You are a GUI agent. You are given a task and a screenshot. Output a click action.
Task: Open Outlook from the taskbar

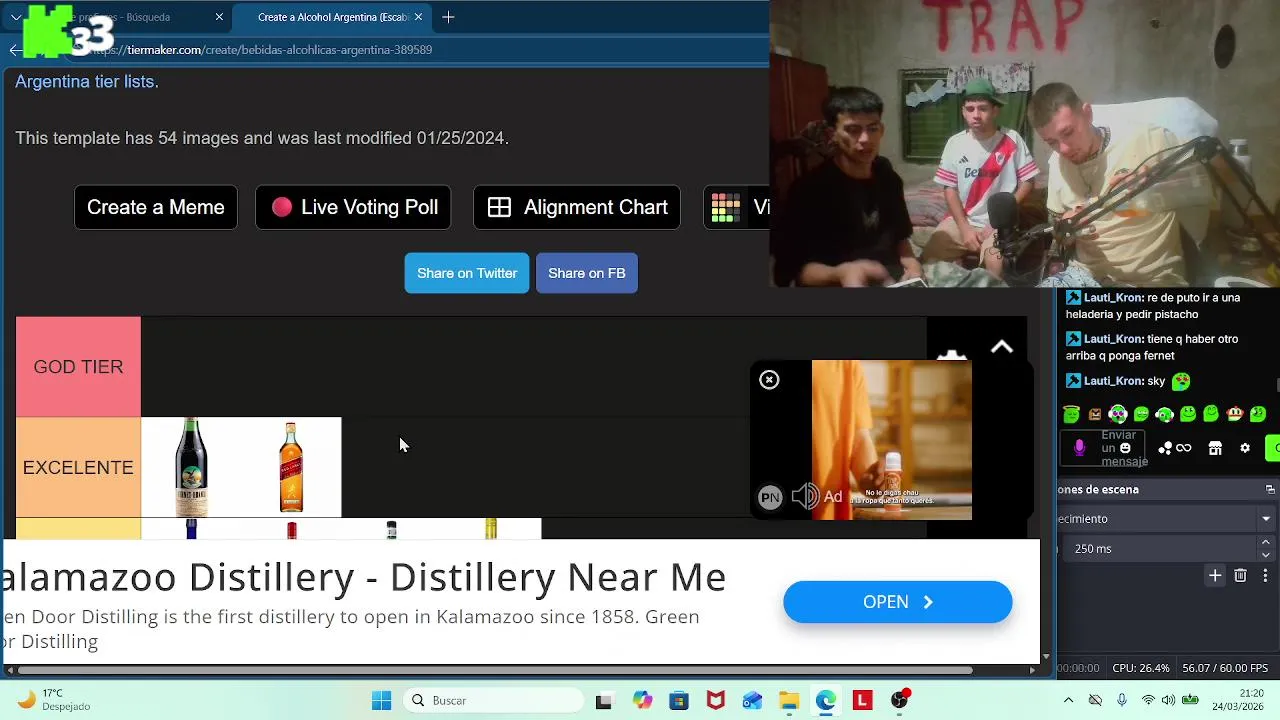[x=752, y=701]
